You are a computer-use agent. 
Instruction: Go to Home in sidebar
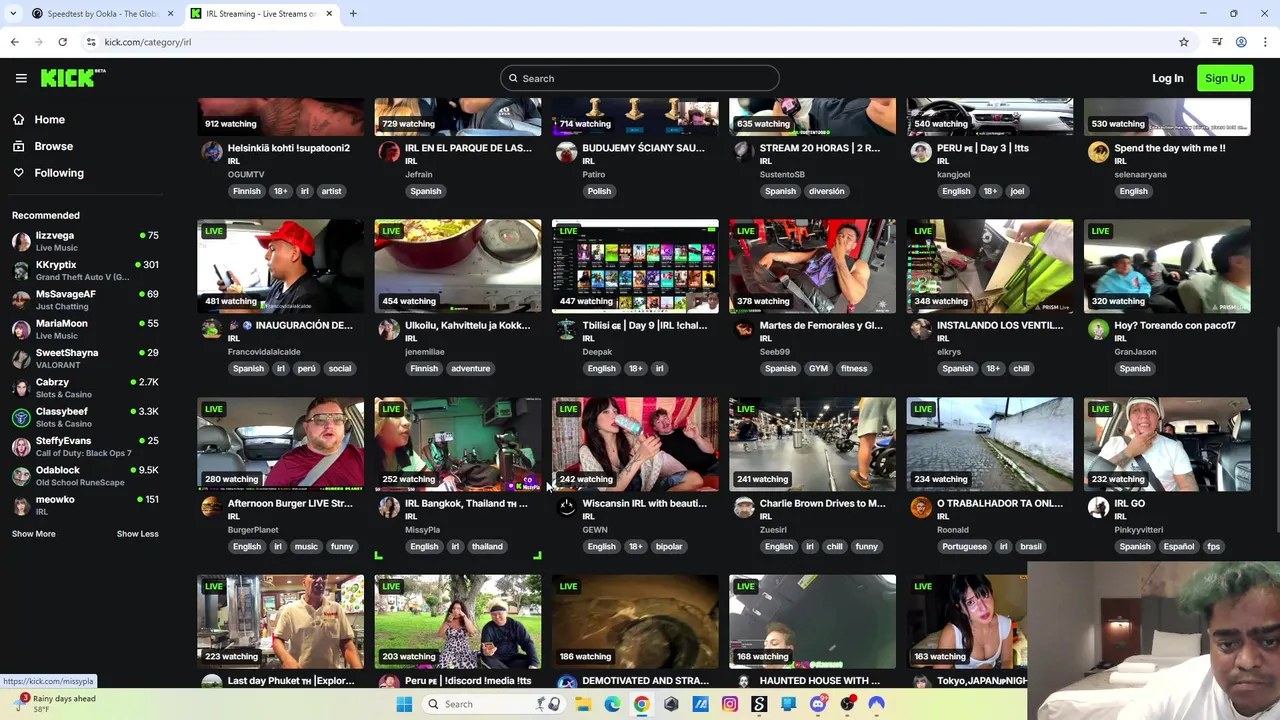49,119
